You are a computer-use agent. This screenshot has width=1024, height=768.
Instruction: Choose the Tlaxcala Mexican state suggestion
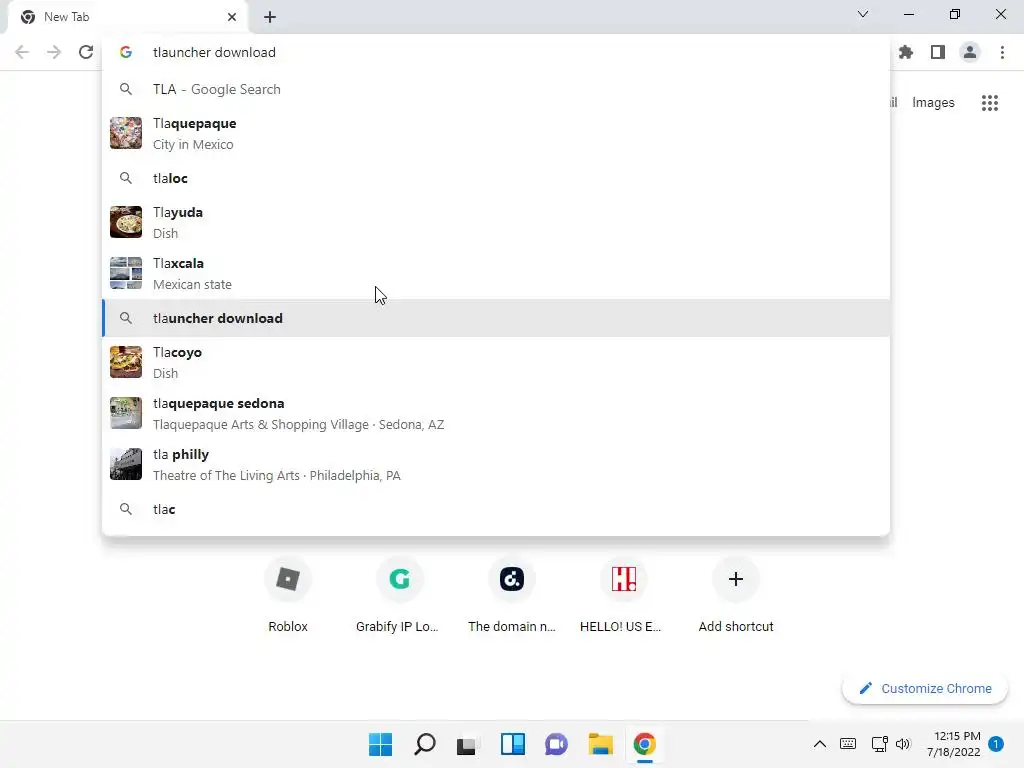tap(496, 273)
